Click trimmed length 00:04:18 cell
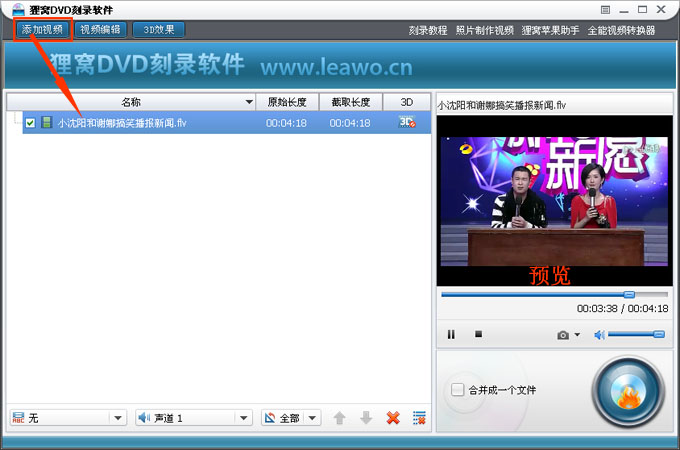Image resolution: width=680 pixels, height=450 pixels. point(350,123)
